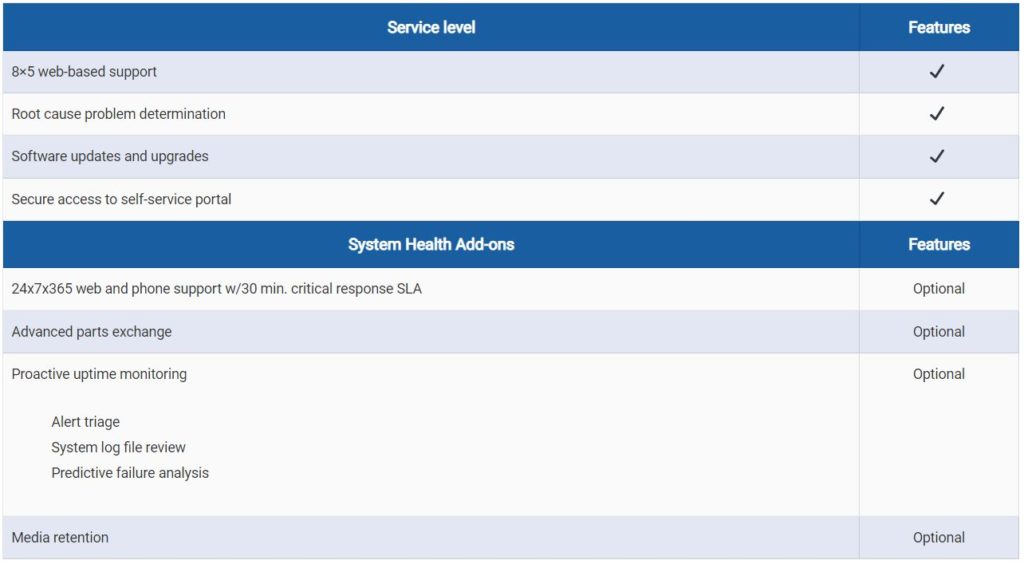1024x564 pixels.
Task: Click the 8×5 web-based support row text
Action: pos(84,72)
